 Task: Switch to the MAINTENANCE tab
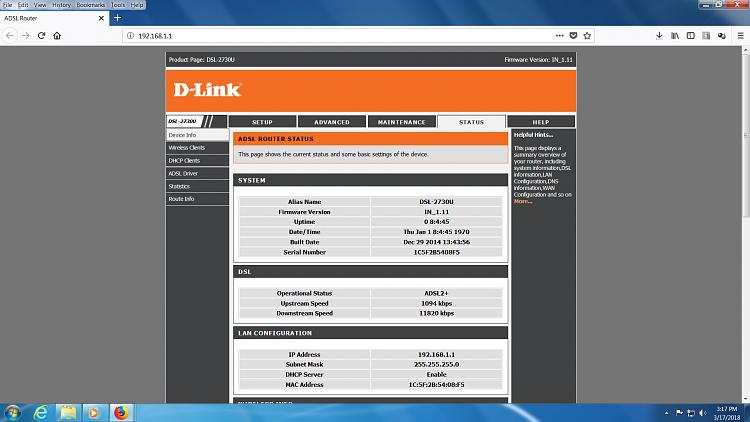click(402, 122)
